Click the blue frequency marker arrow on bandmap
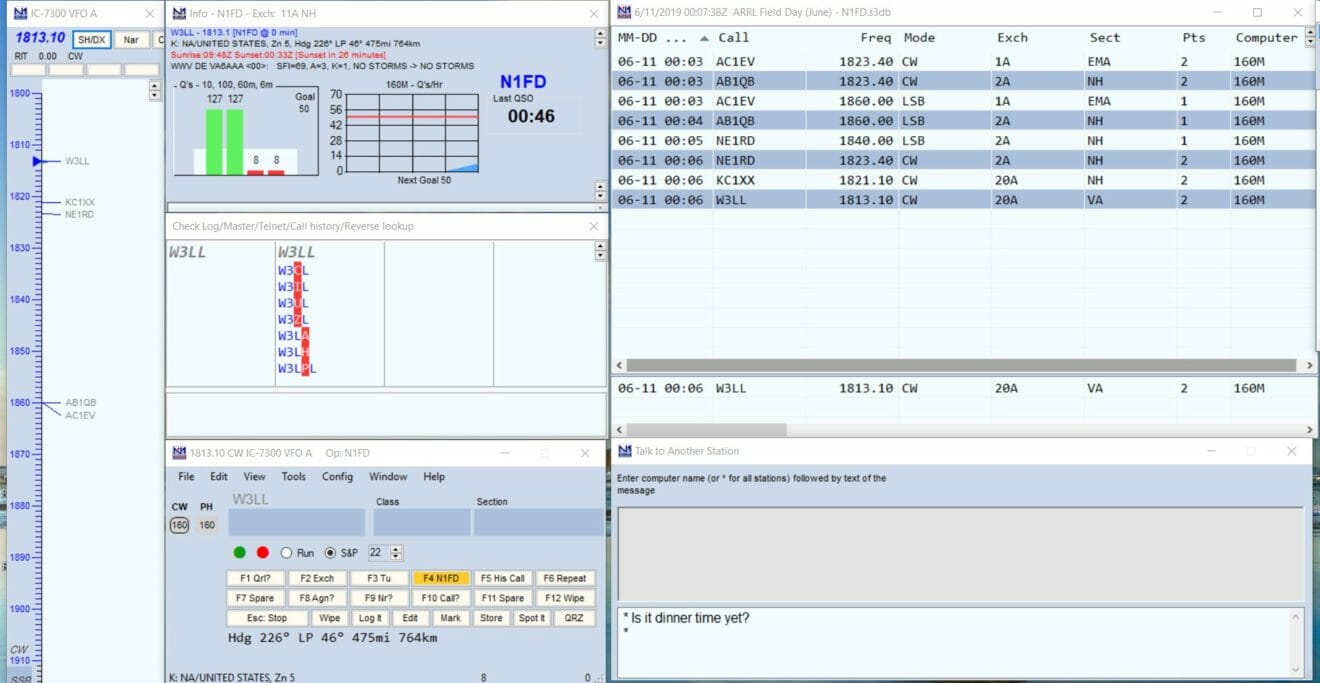 point(38,161)
